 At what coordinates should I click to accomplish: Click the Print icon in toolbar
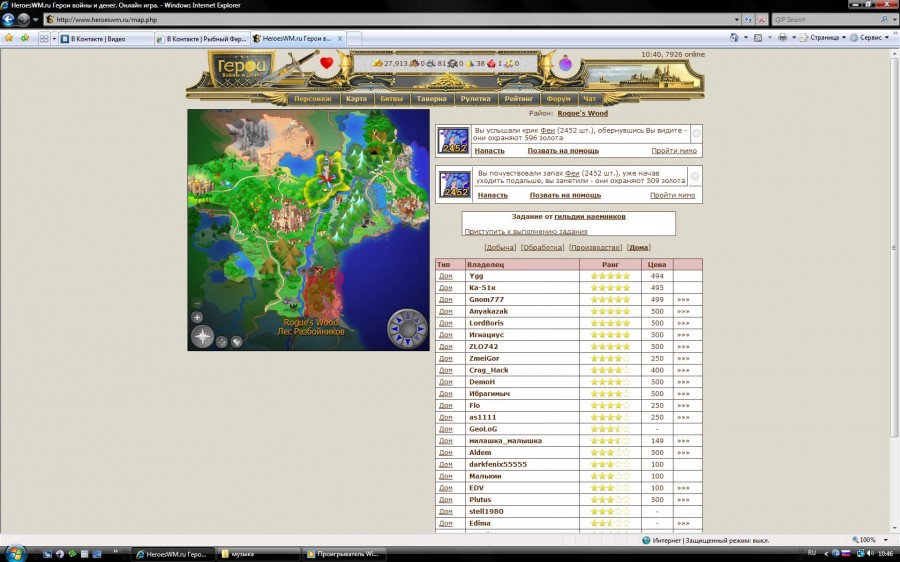click(x=782, y=37)
